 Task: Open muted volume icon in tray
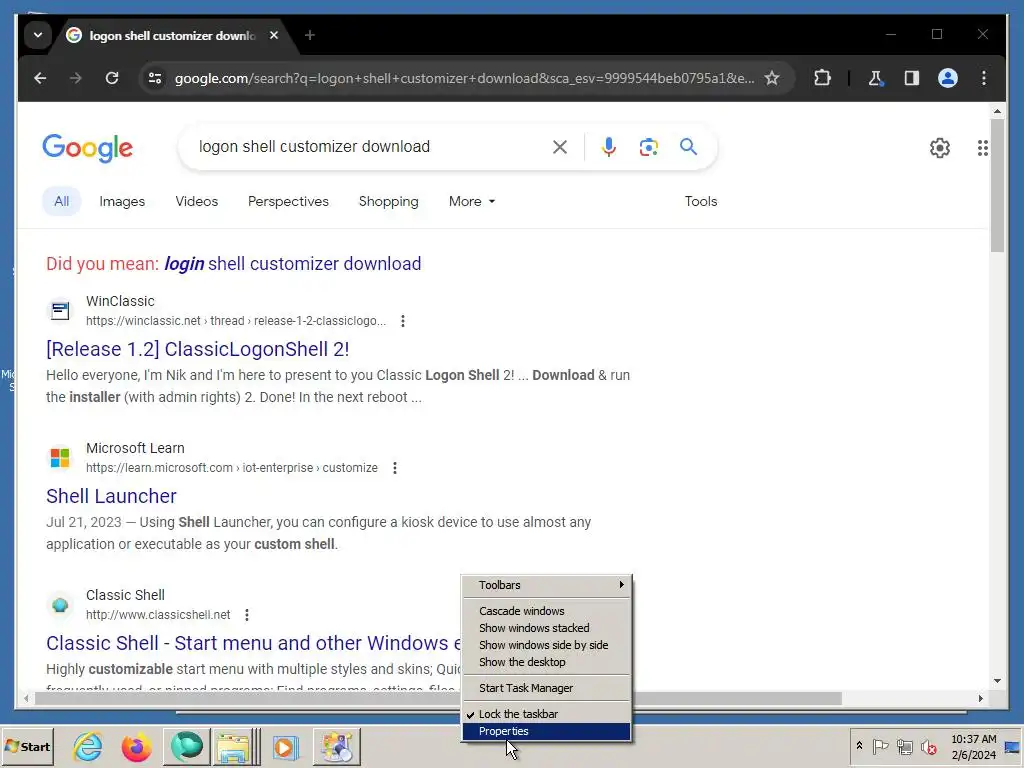coord(928,746)
